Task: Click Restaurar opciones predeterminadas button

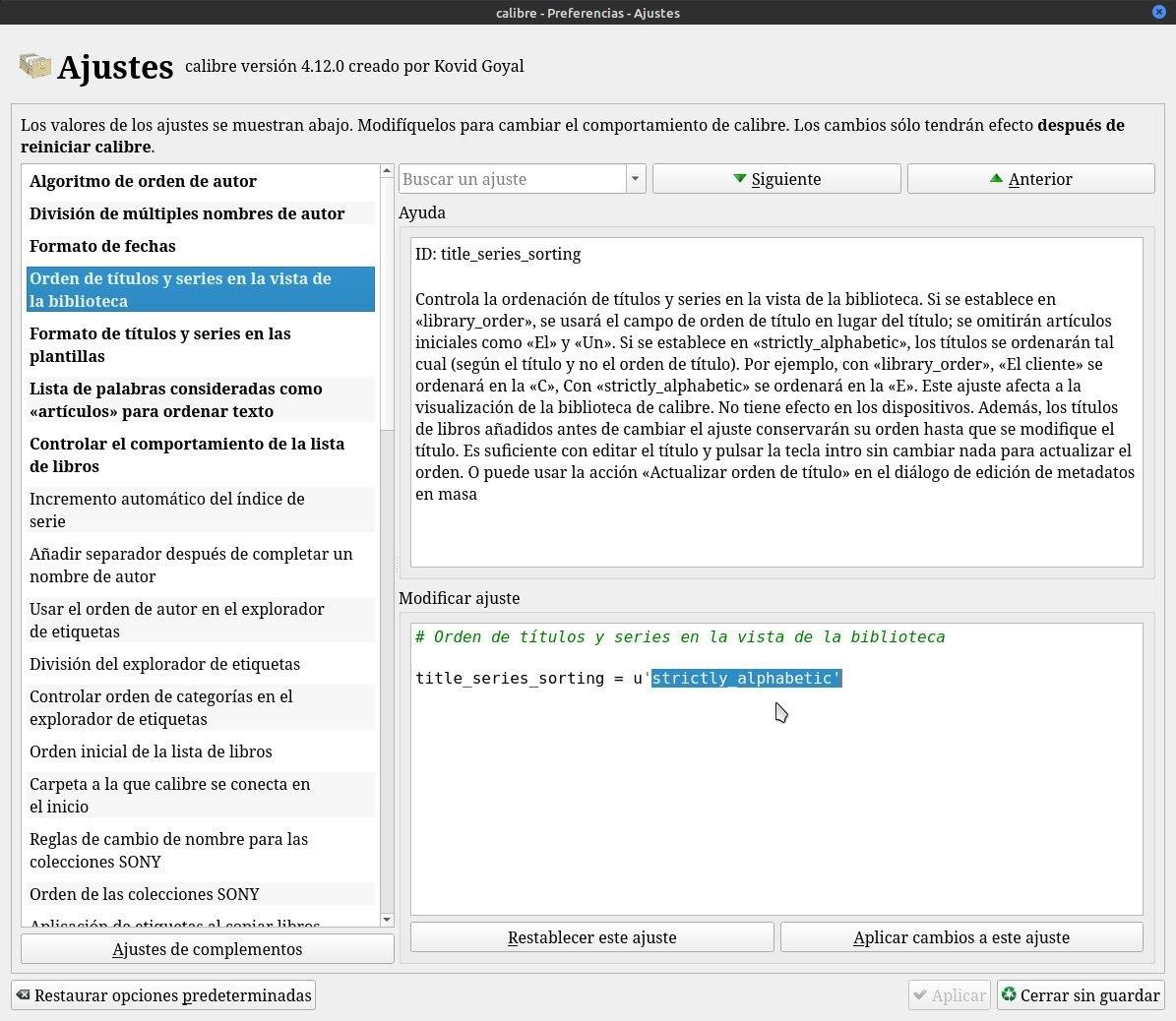Action: 162,994
